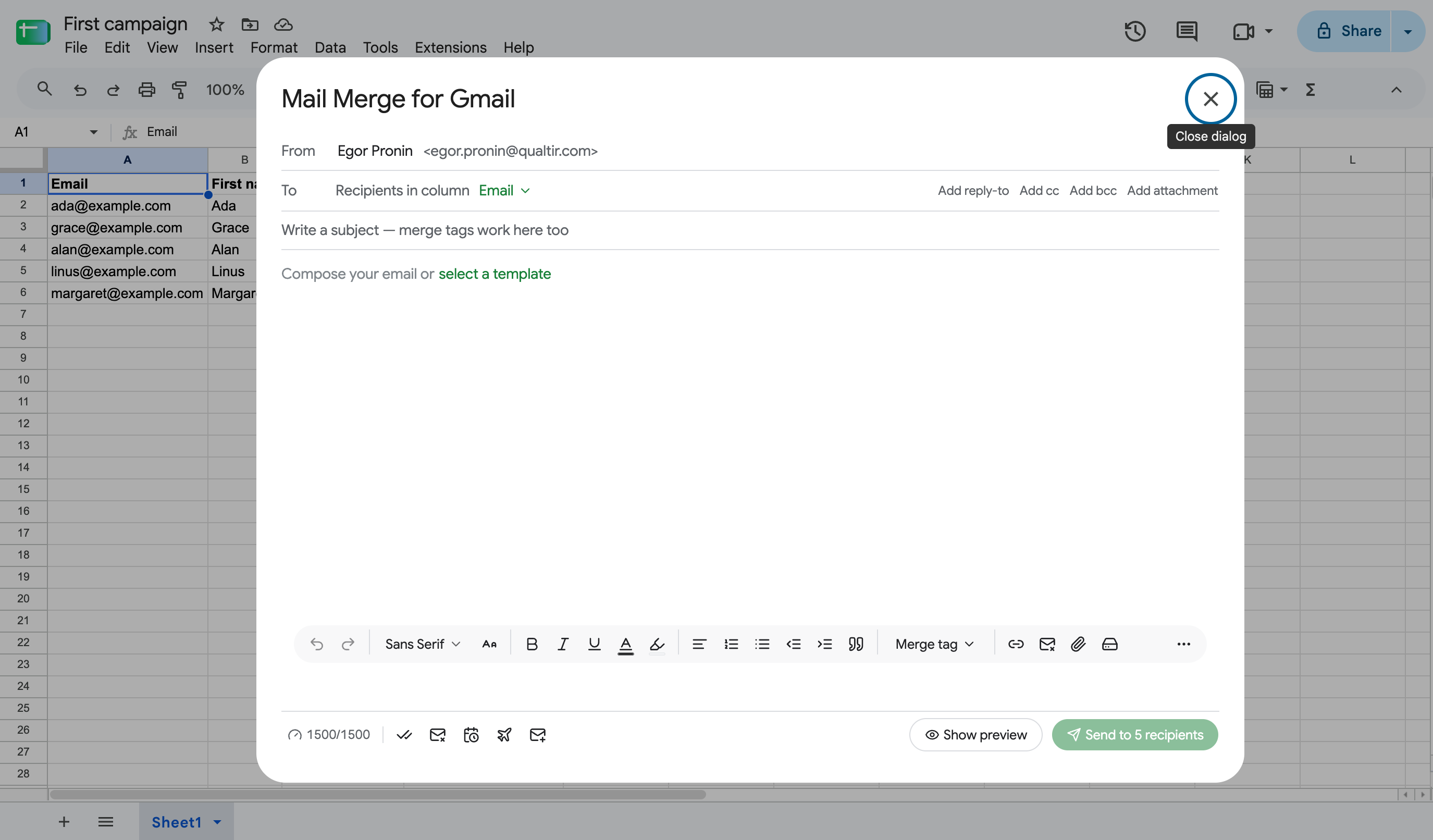Click the font size icon

pos(489,644)
